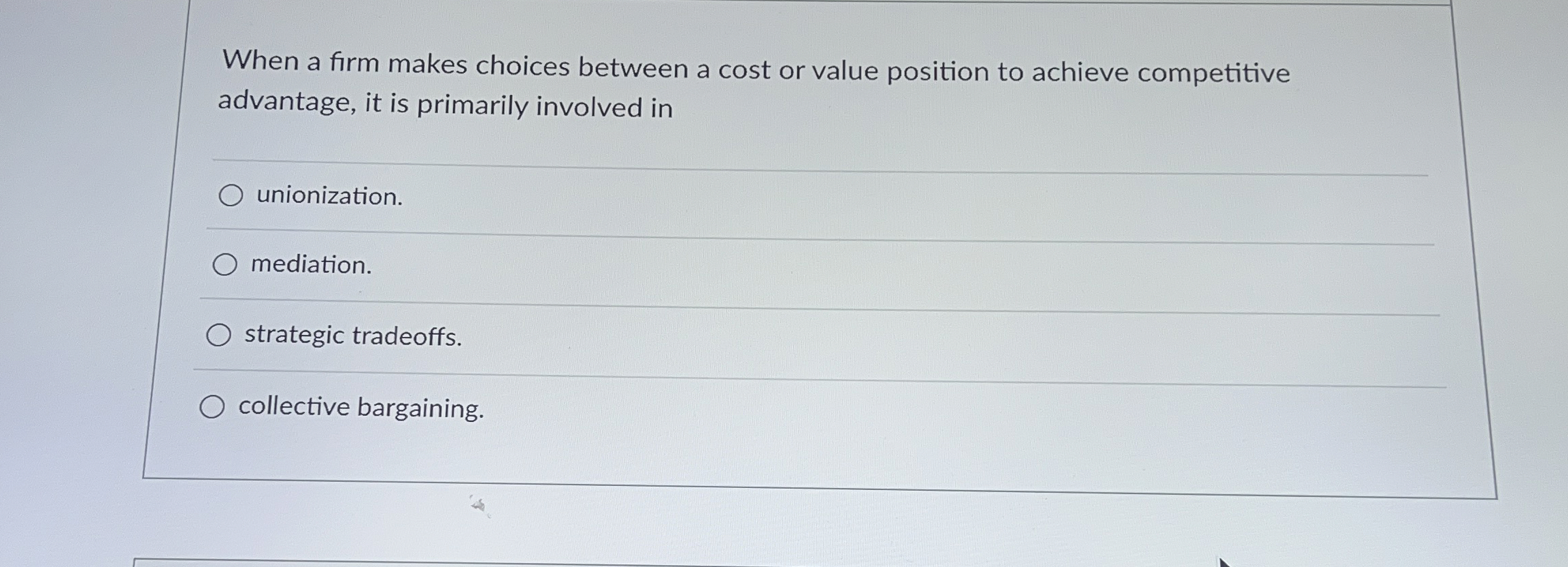Click the strategic tradeoffs answer text
The image size is (1568, 567).
tap(352, 336)
